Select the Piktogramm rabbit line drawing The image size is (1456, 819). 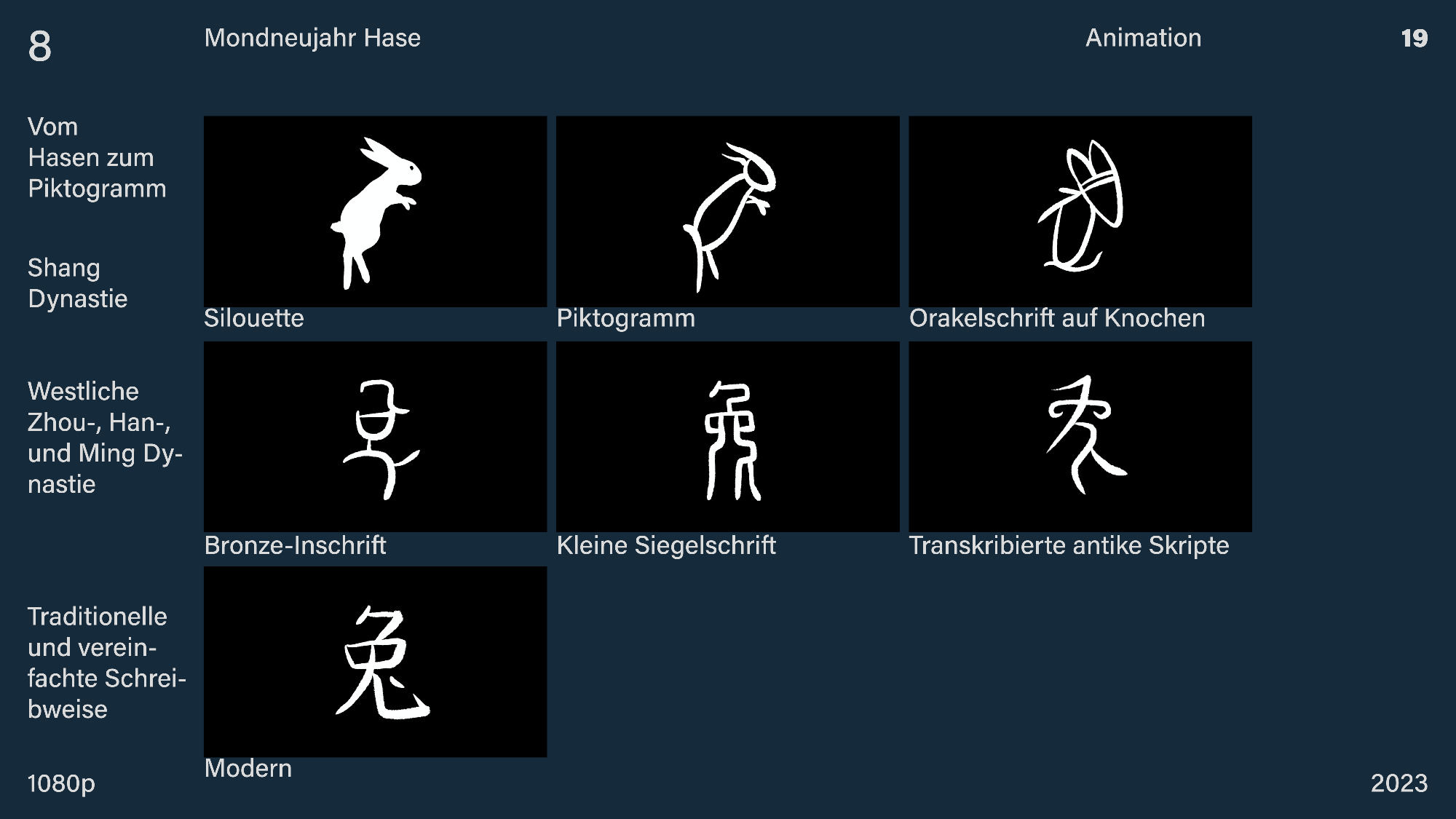[727, 211]
